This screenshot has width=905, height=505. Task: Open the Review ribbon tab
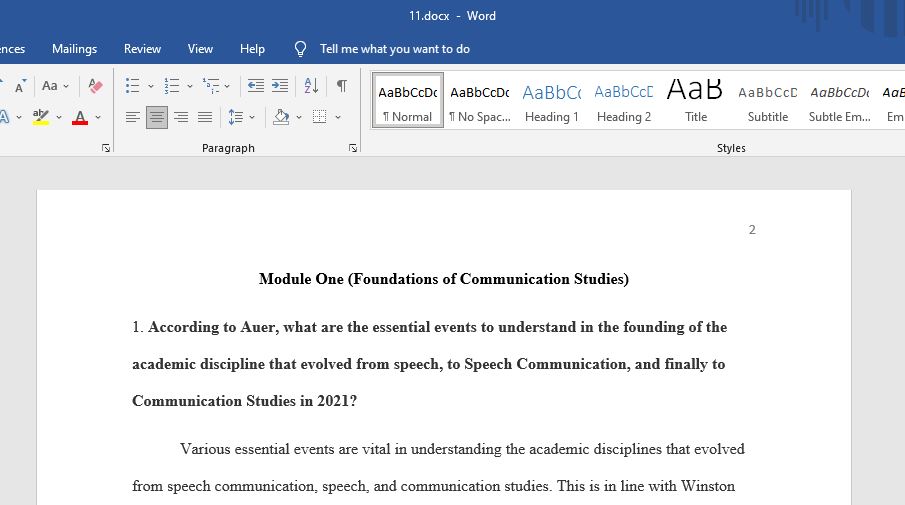(142, 49)
